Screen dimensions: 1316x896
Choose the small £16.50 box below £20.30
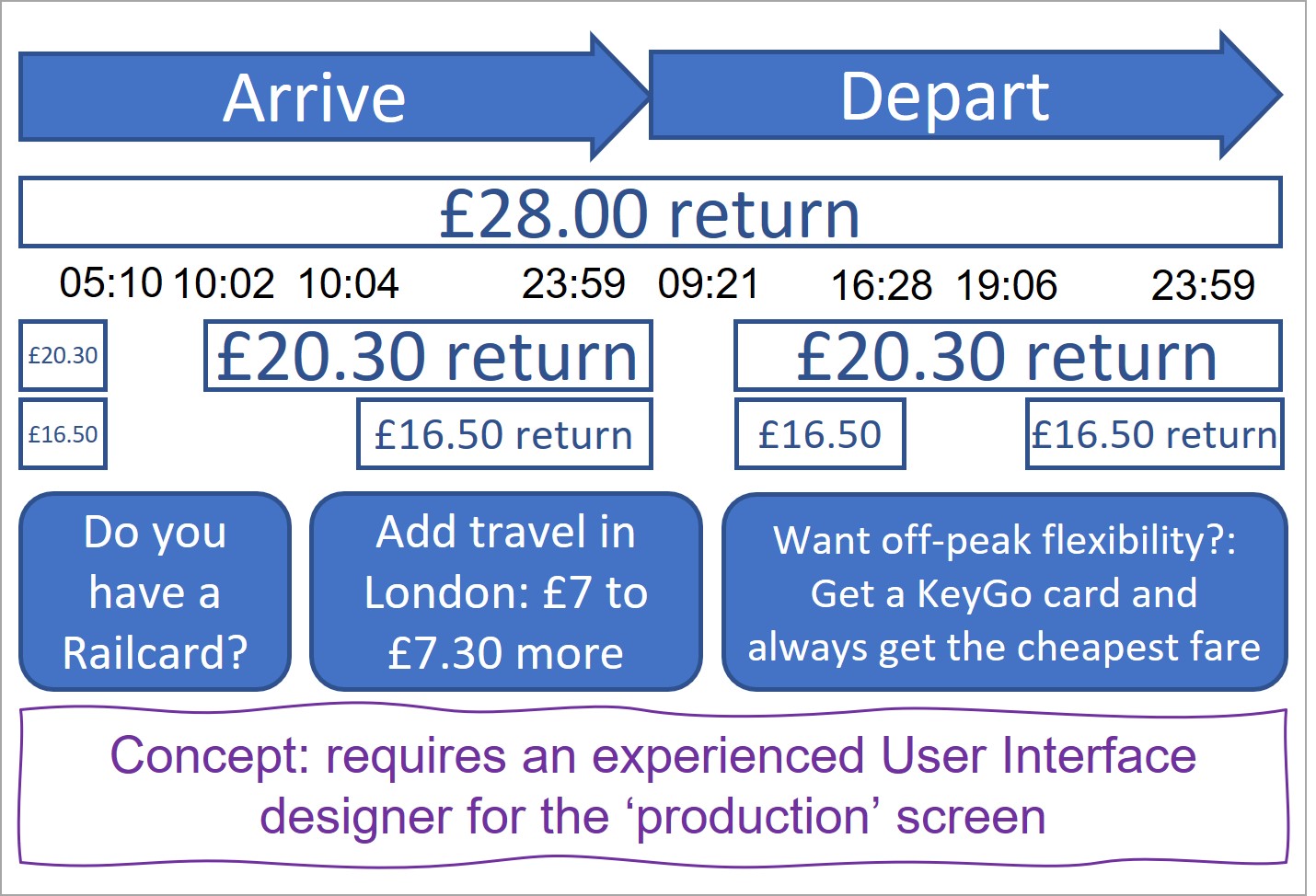pos(63,434)
